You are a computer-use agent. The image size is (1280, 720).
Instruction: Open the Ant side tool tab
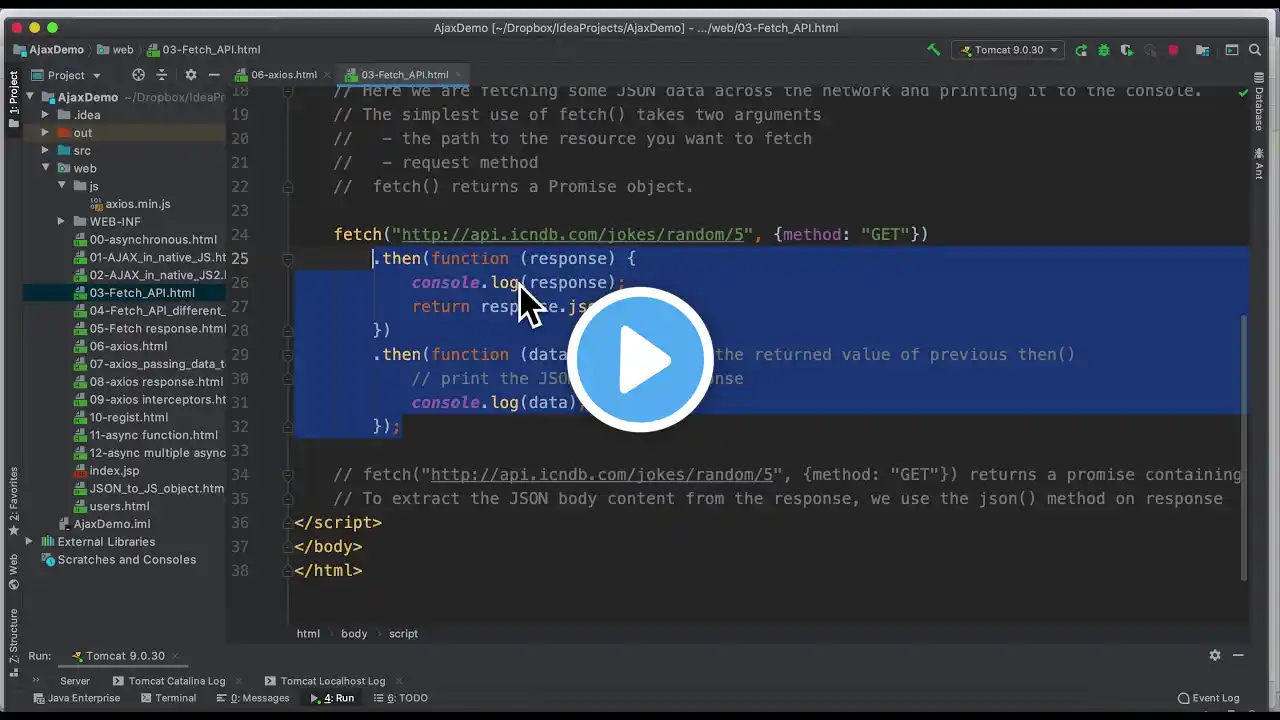pos(1259,163)
